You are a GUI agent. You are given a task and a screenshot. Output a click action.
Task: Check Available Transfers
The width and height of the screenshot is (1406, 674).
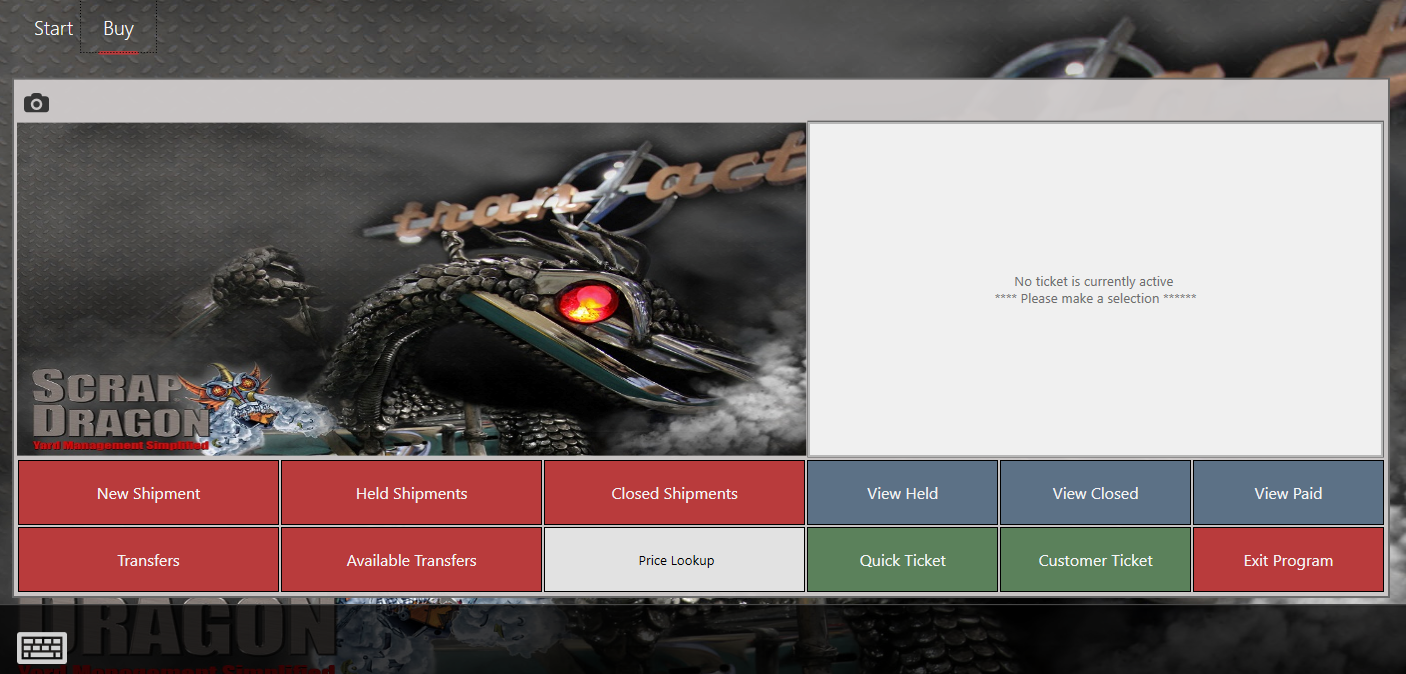411,560
